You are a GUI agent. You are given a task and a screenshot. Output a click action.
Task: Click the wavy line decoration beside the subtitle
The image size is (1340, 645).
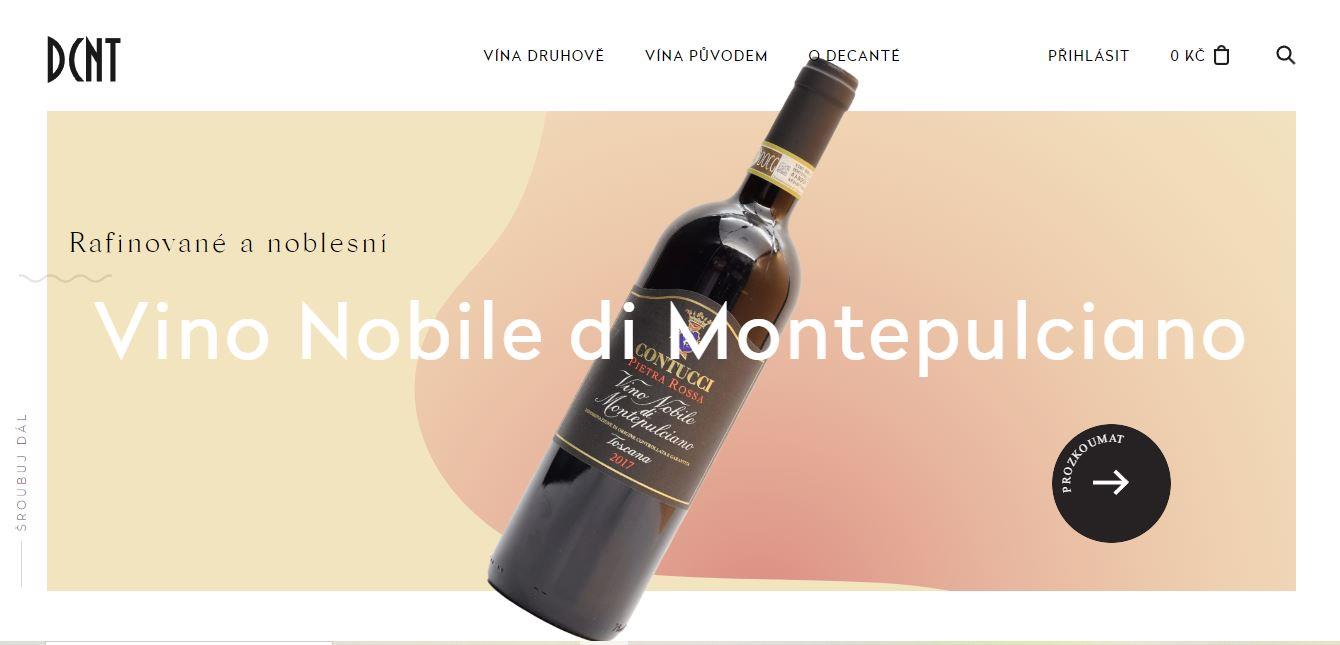(65, 278)
